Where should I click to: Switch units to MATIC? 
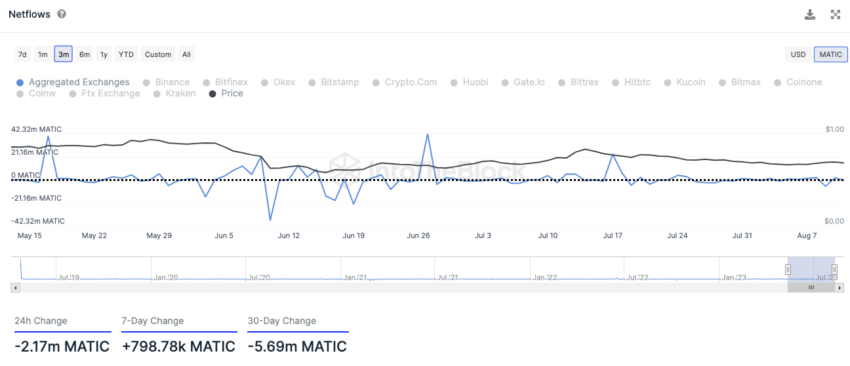[830, 54]
